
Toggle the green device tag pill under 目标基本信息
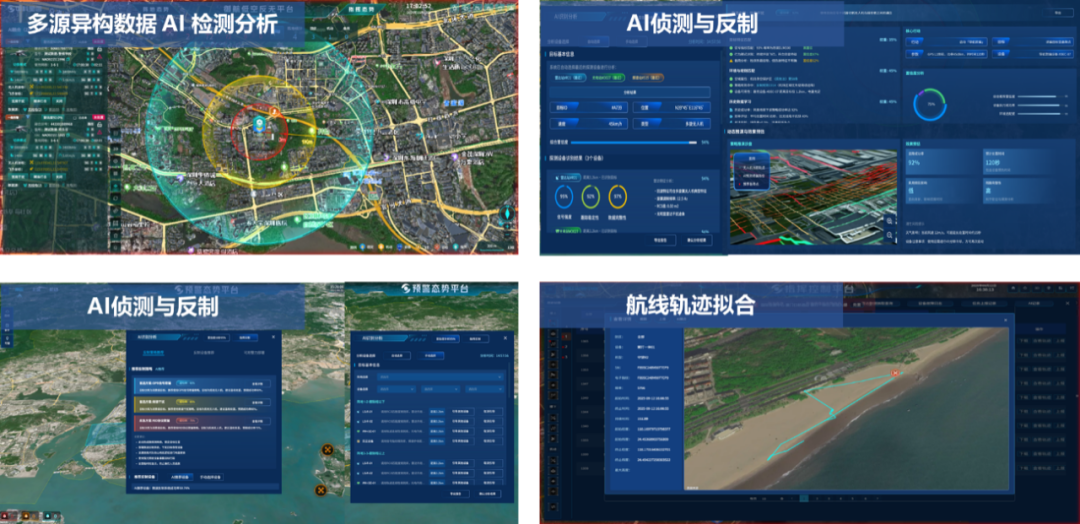605,76
